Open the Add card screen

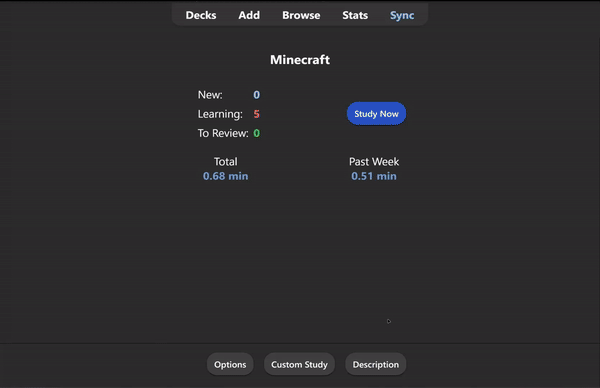pyautogui.click(x=249, y=15)
